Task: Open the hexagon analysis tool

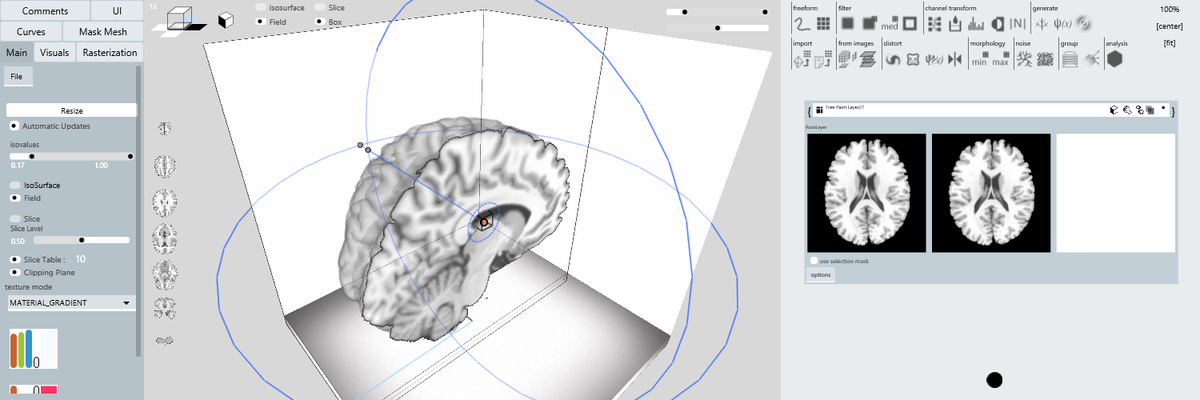Action: [1115, 59]
